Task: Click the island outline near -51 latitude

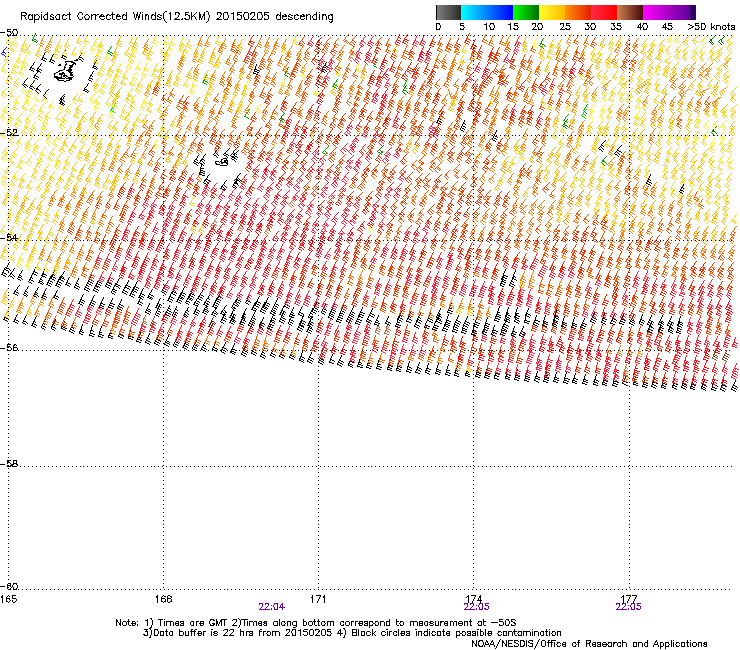Action: click(x=65, y=70)
